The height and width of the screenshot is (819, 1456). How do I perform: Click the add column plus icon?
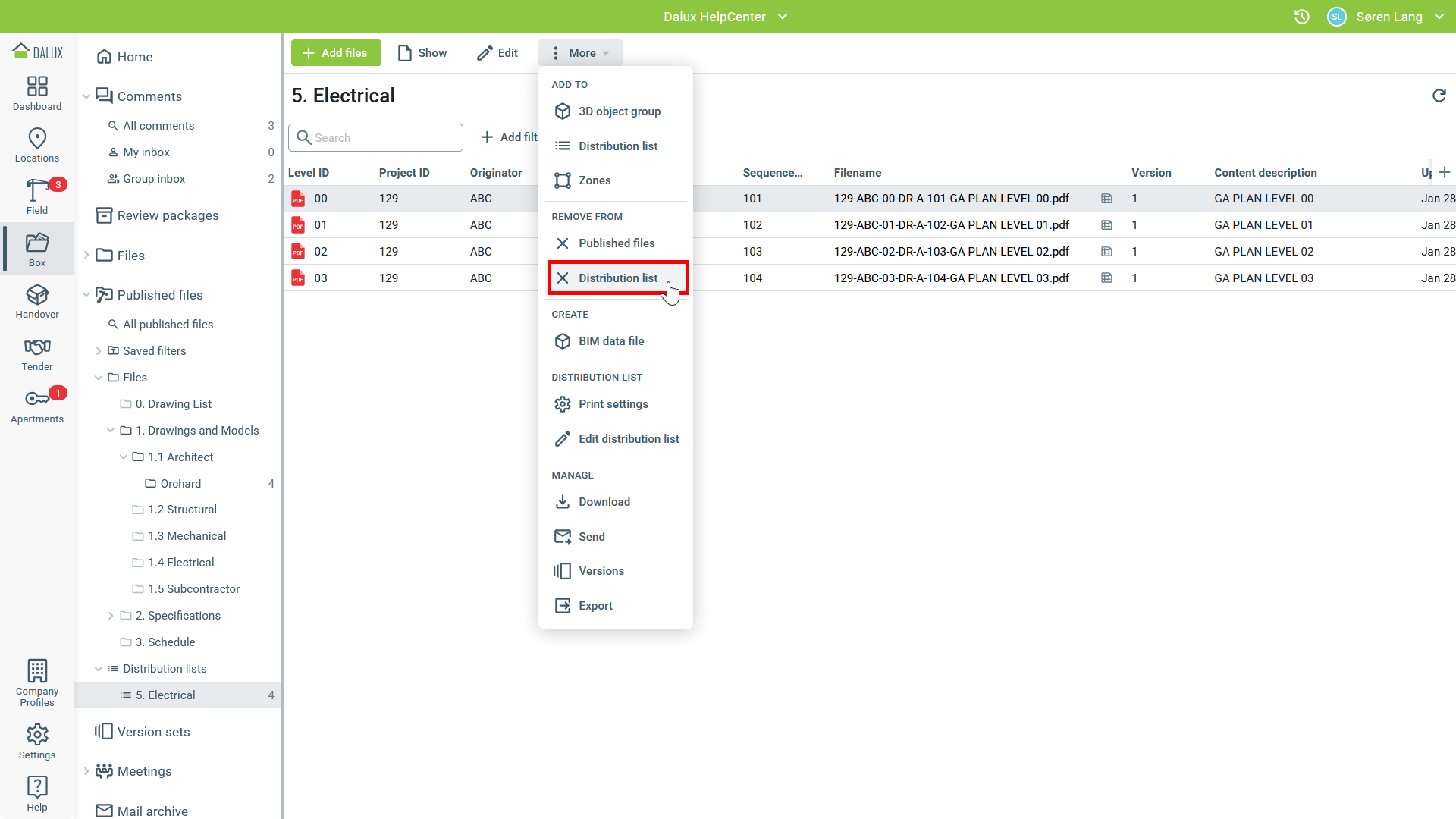coord(1445,172)
